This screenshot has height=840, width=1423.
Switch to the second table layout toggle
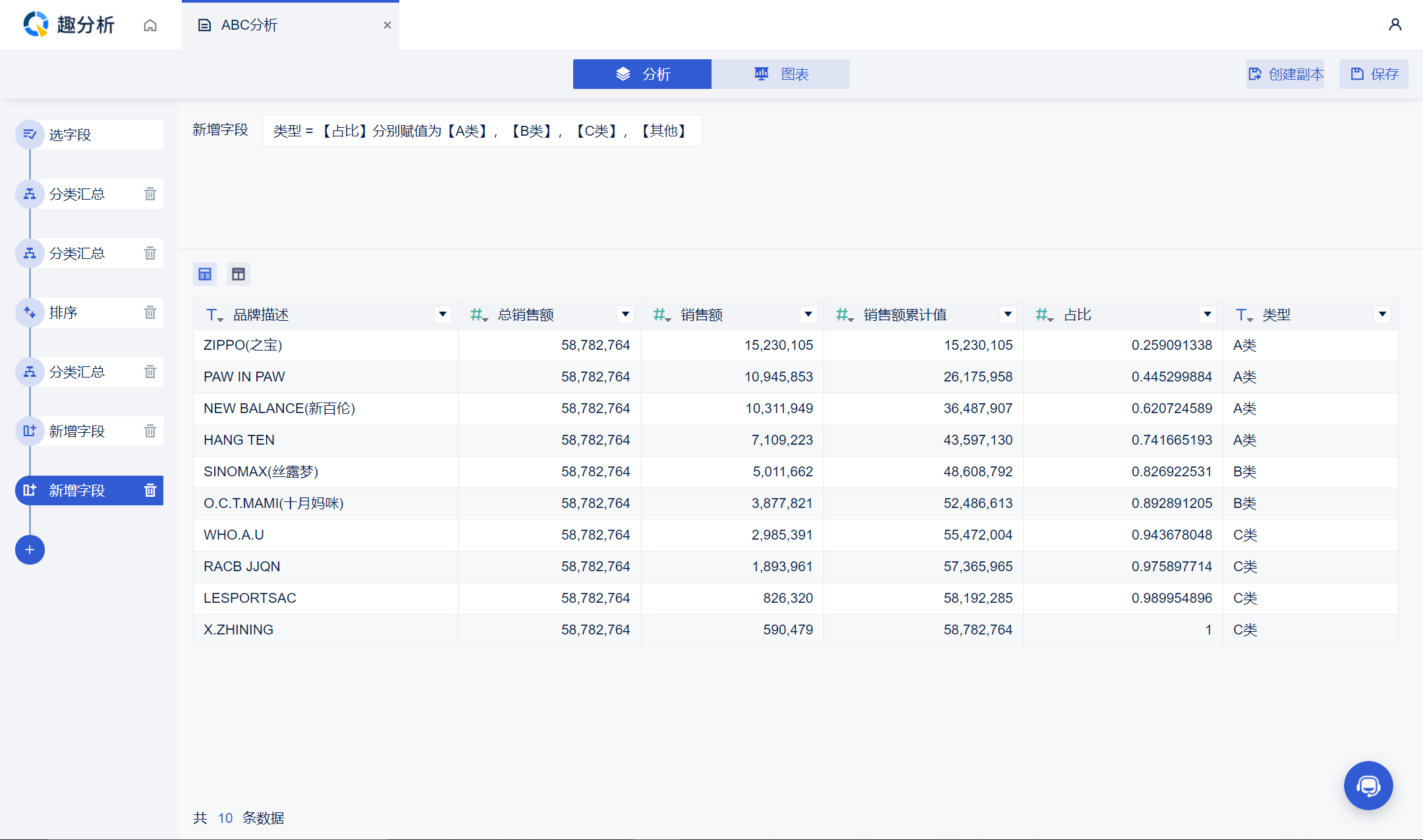coord(238,274)
